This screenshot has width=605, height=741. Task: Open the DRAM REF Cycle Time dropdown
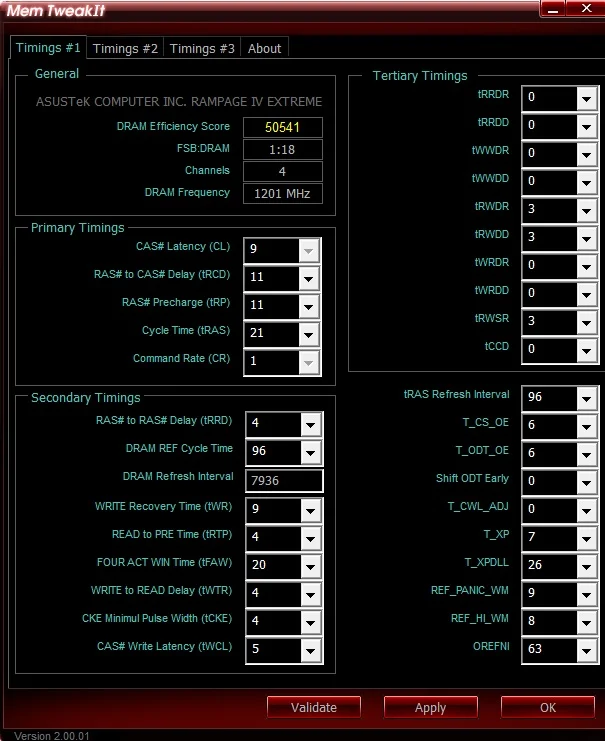click(310, 452)
